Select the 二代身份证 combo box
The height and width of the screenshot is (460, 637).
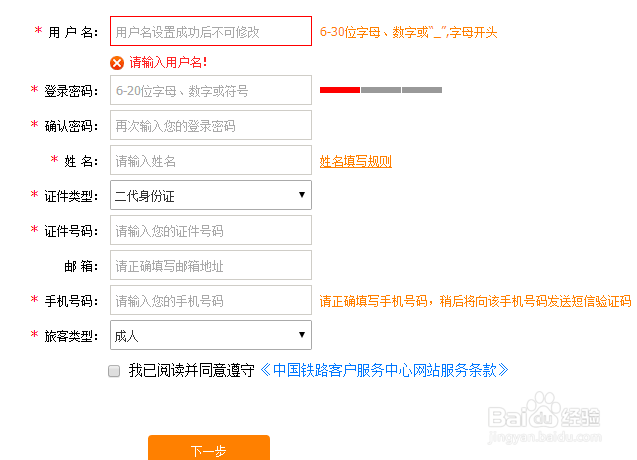(211, 195)
